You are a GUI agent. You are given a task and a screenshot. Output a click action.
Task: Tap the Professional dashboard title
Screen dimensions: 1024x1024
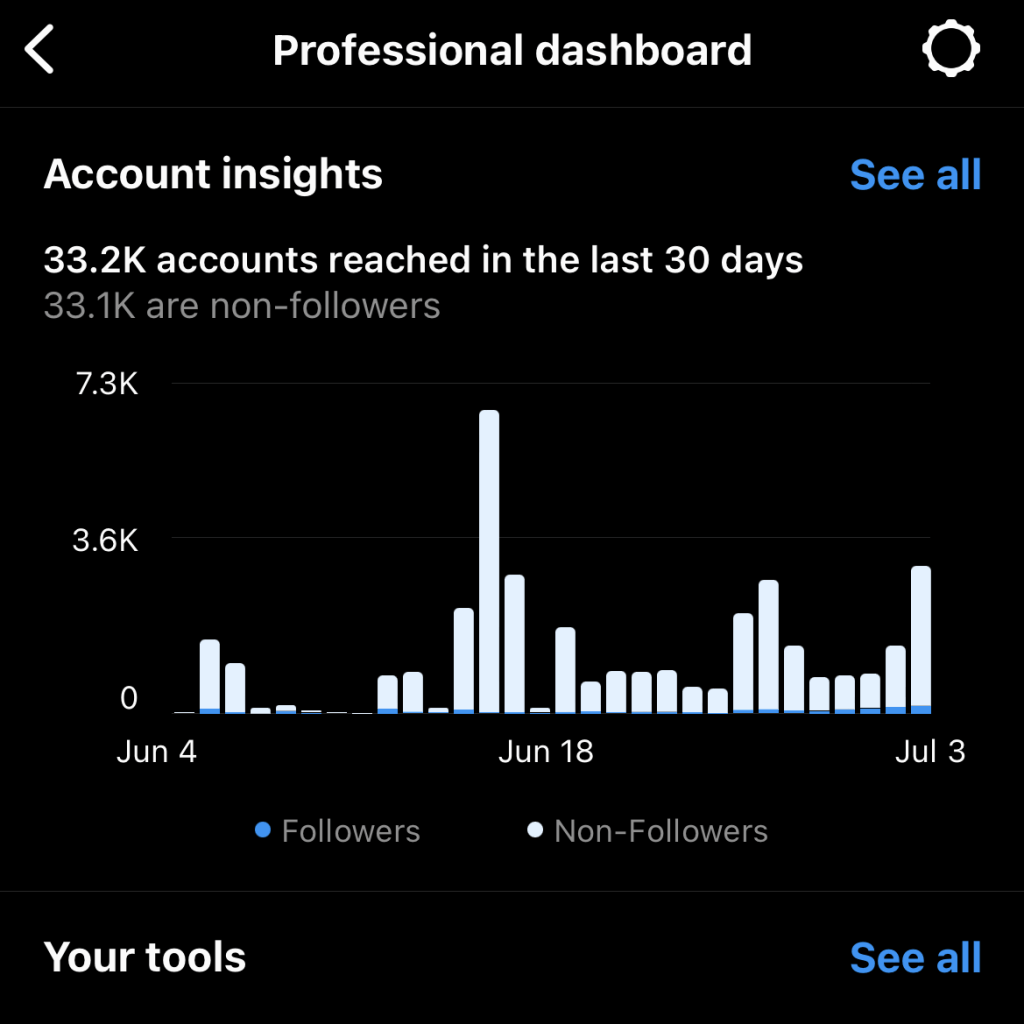(512, 50)
